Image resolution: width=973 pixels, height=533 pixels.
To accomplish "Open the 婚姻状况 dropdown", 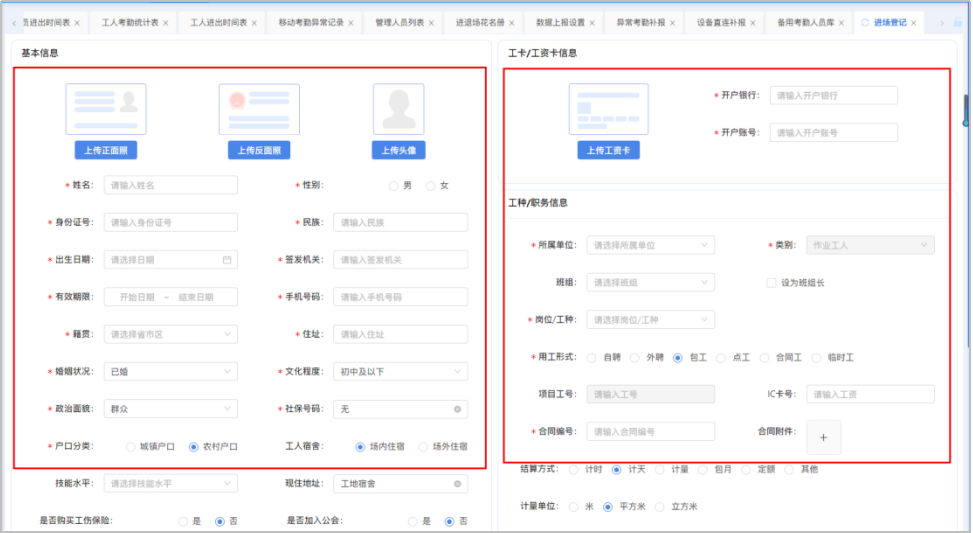I will (171, 372).
